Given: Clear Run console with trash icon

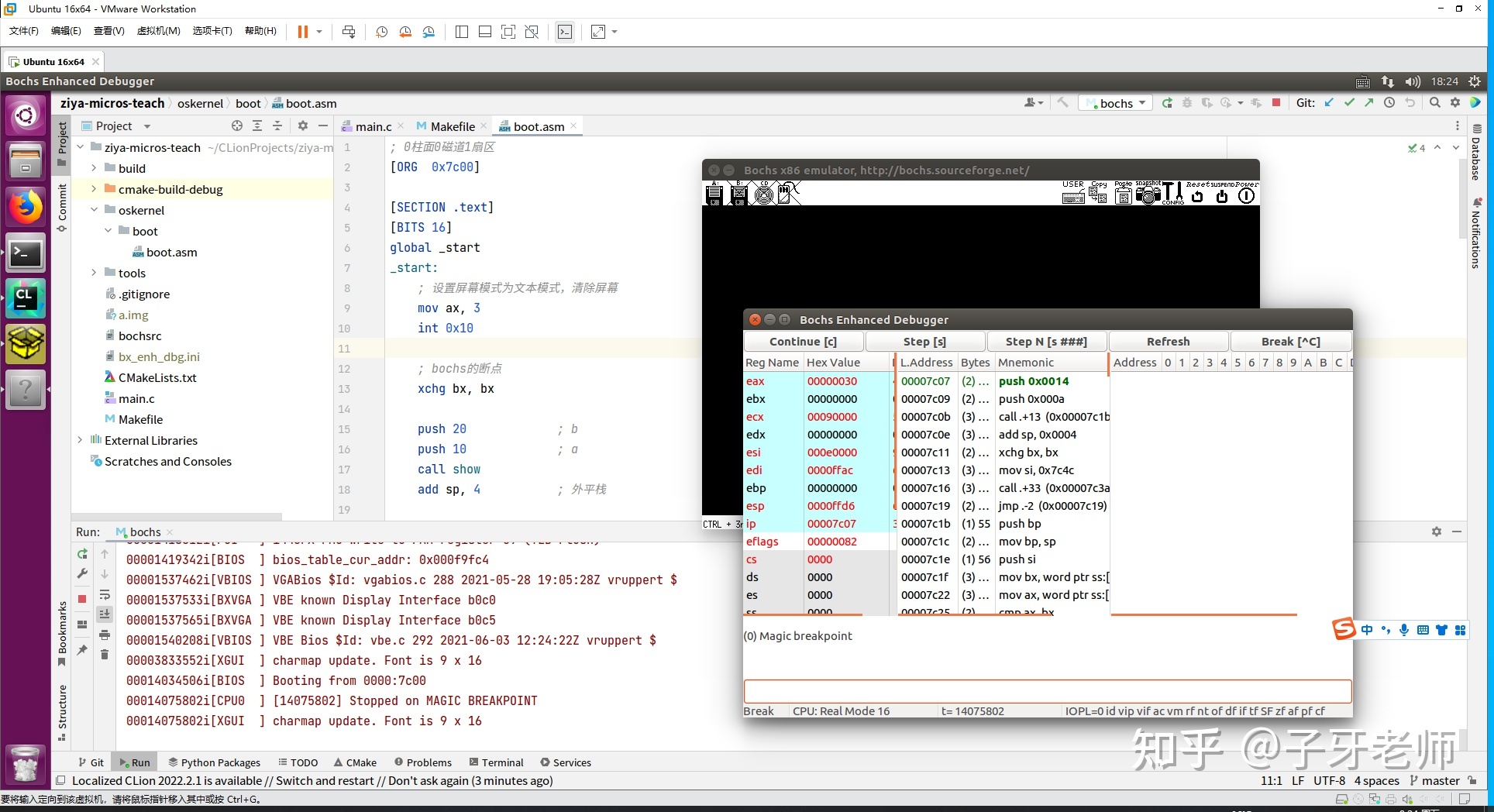Looking at the screenshot, I should 105,655.
